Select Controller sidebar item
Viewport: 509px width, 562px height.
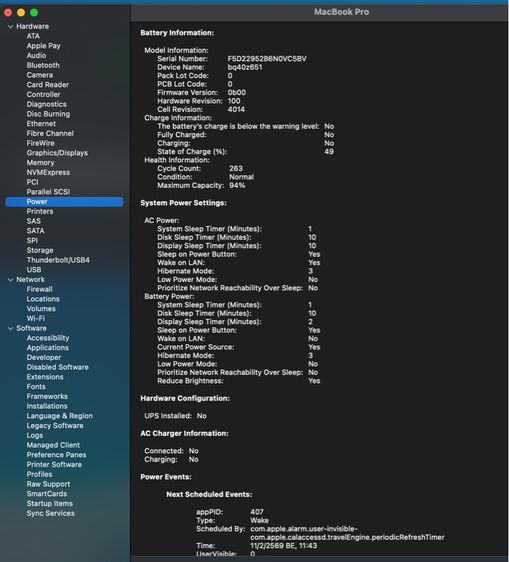click(x=43, y=94)
